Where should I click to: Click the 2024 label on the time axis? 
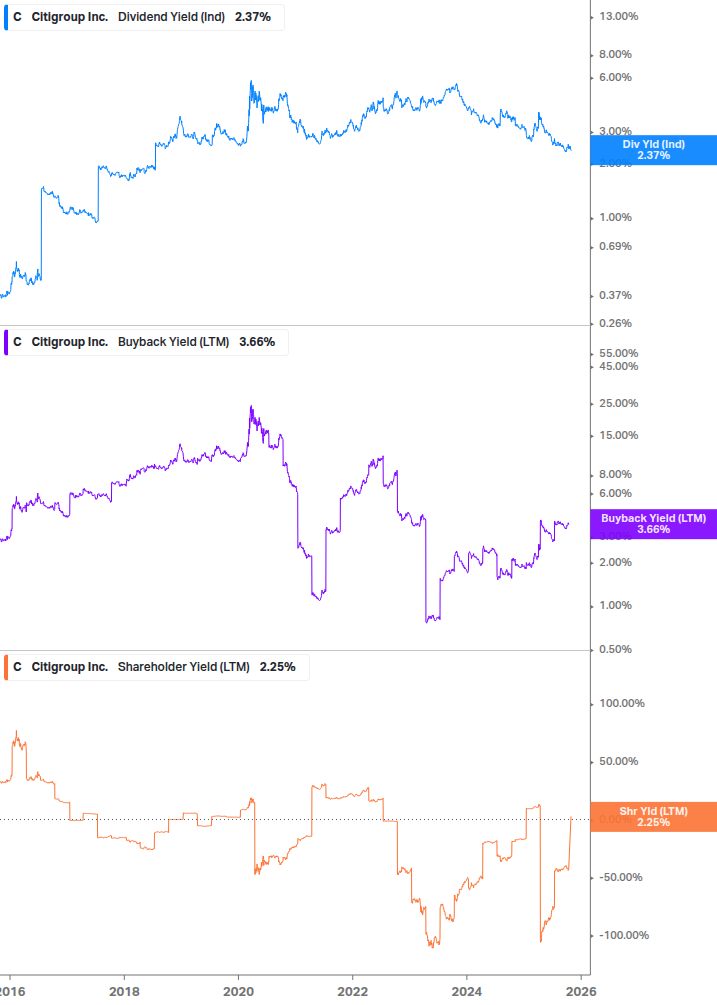click(466, 992)
